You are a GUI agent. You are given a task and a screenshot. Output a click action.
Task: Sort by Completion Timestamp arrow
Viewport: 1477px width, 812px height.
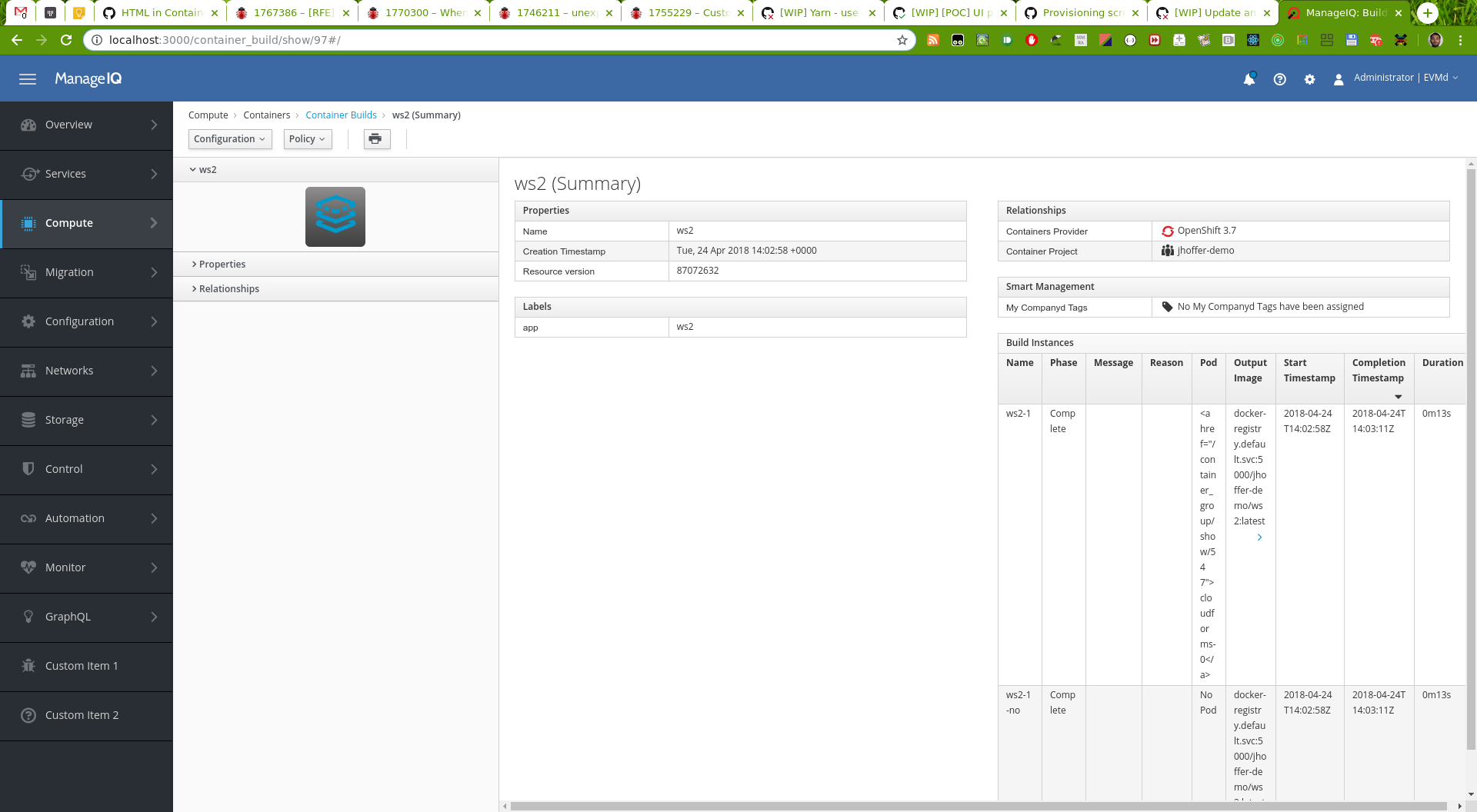click(x=1399, y=397)
